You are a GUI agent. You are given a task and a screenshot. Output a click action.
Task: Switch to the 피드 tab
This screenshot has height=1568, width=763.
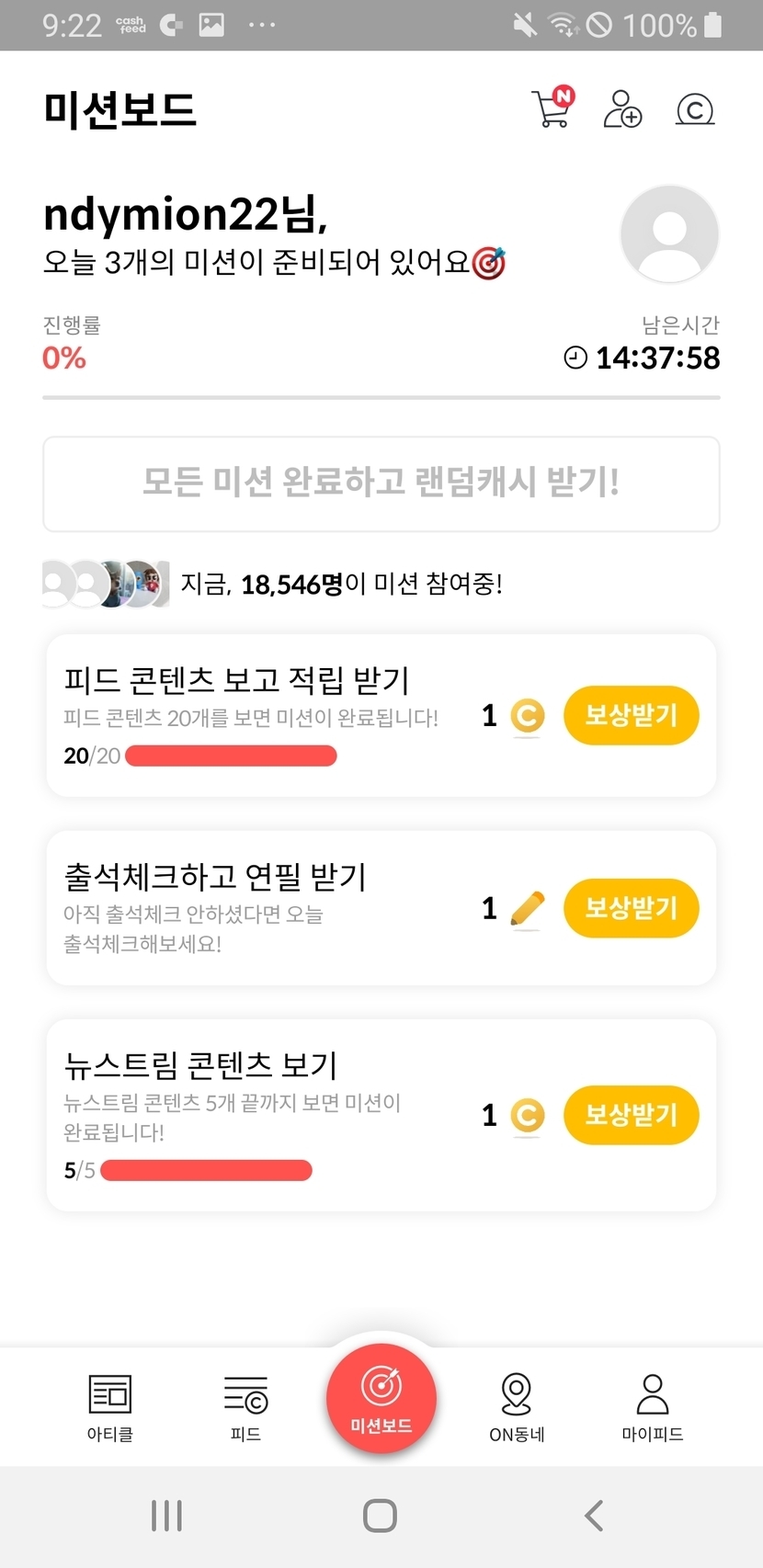coord(245,1407)
